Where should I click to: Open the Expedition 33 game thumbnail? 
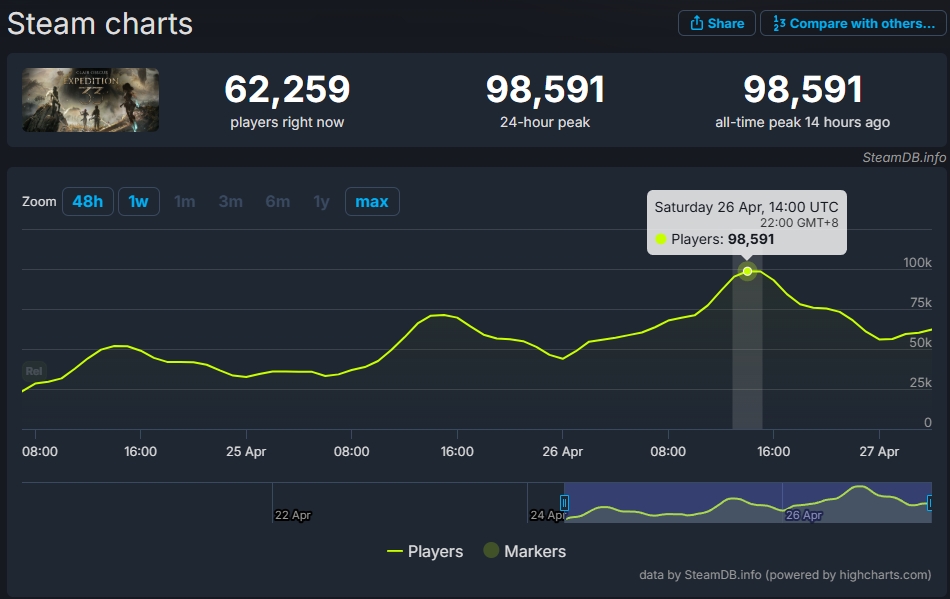91,100
